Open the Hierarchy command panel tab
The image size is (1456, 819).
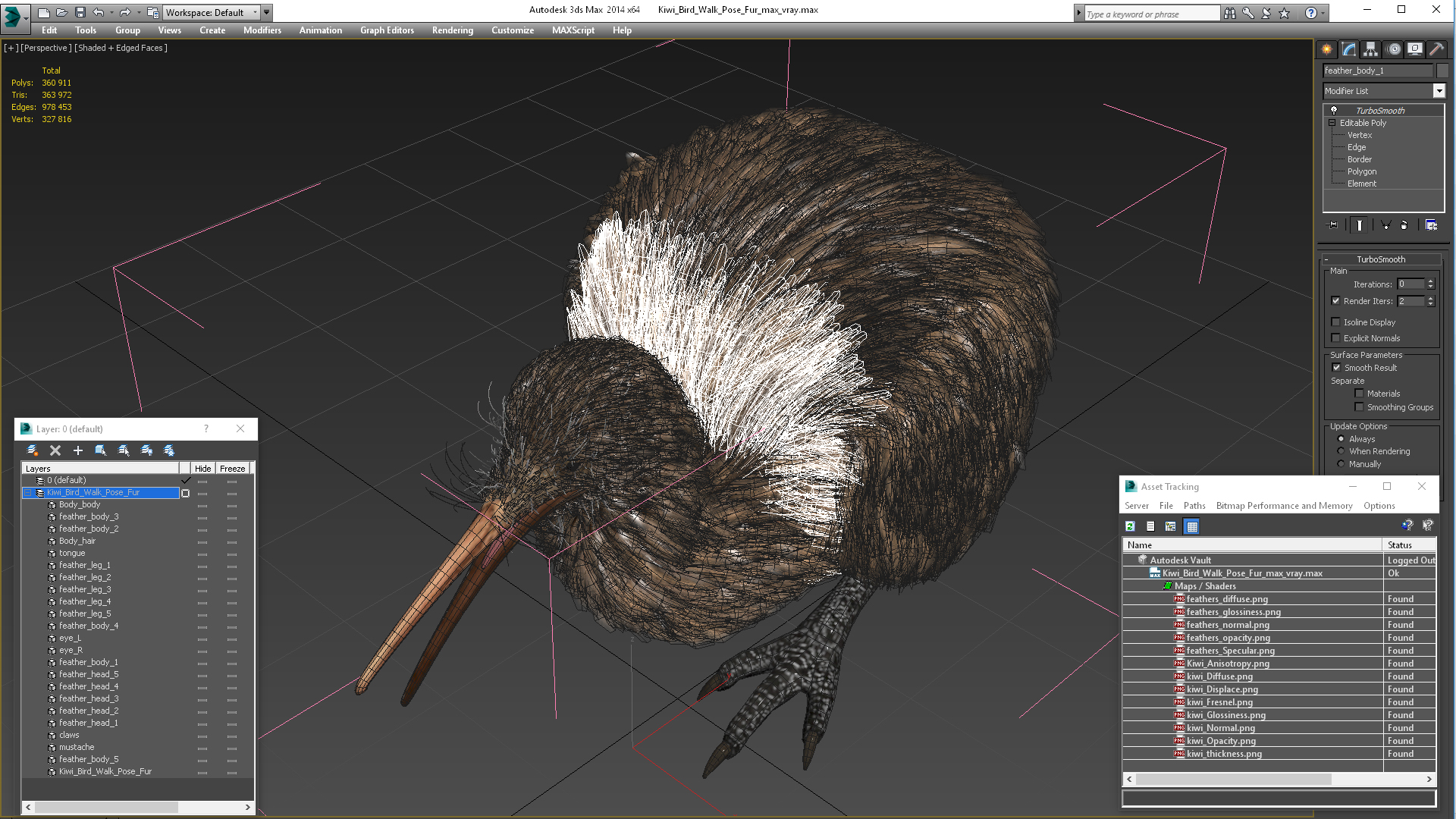click(1370, 49)
